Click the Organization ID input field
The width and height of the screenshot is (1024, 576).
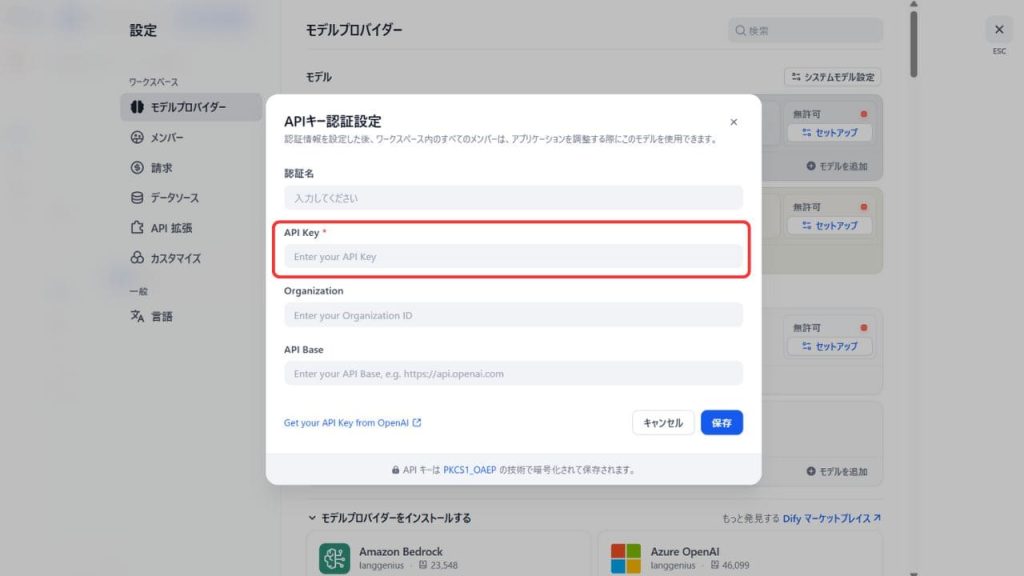(x=513, y=315)
